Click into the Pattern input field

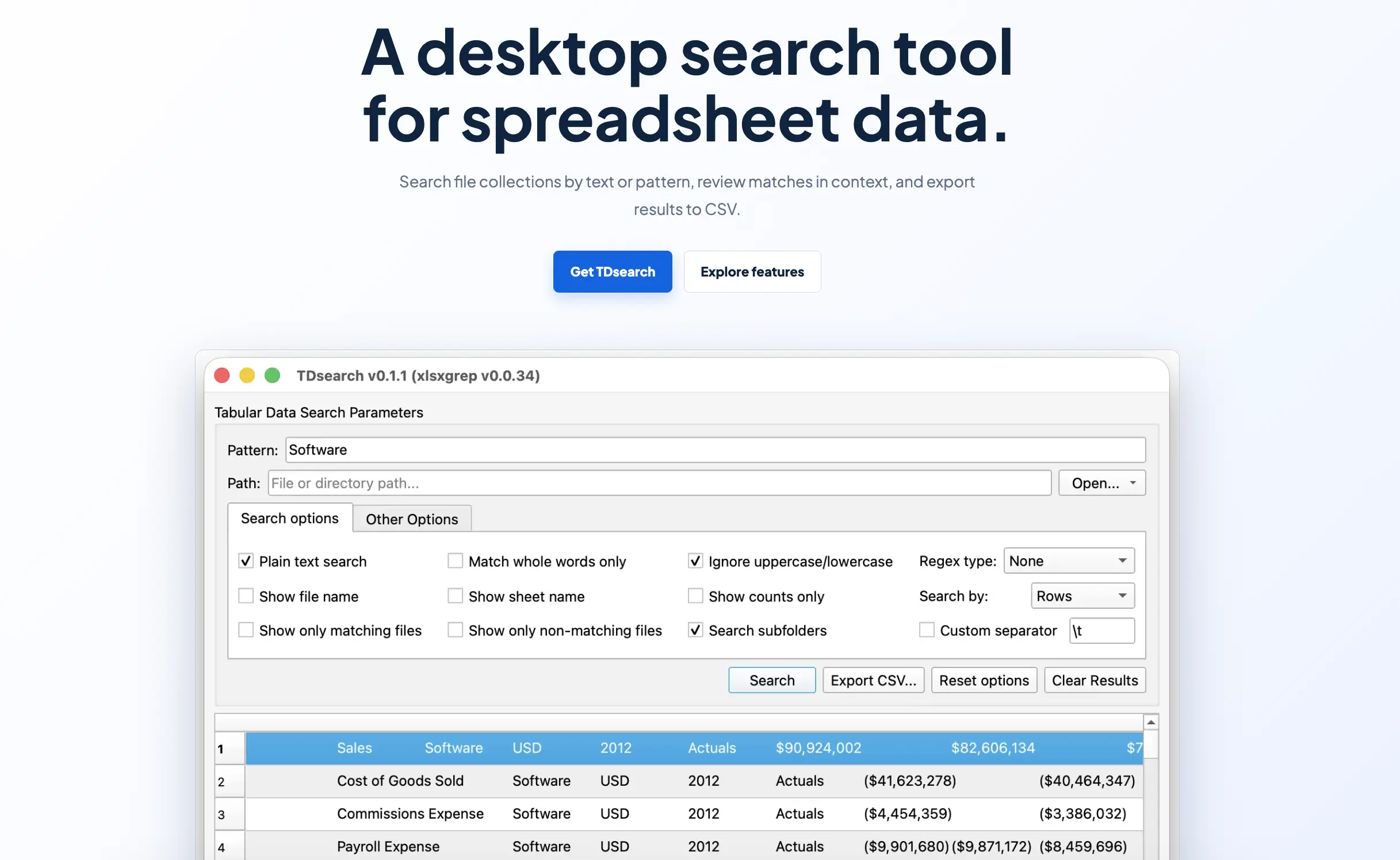tap(716, 450)
